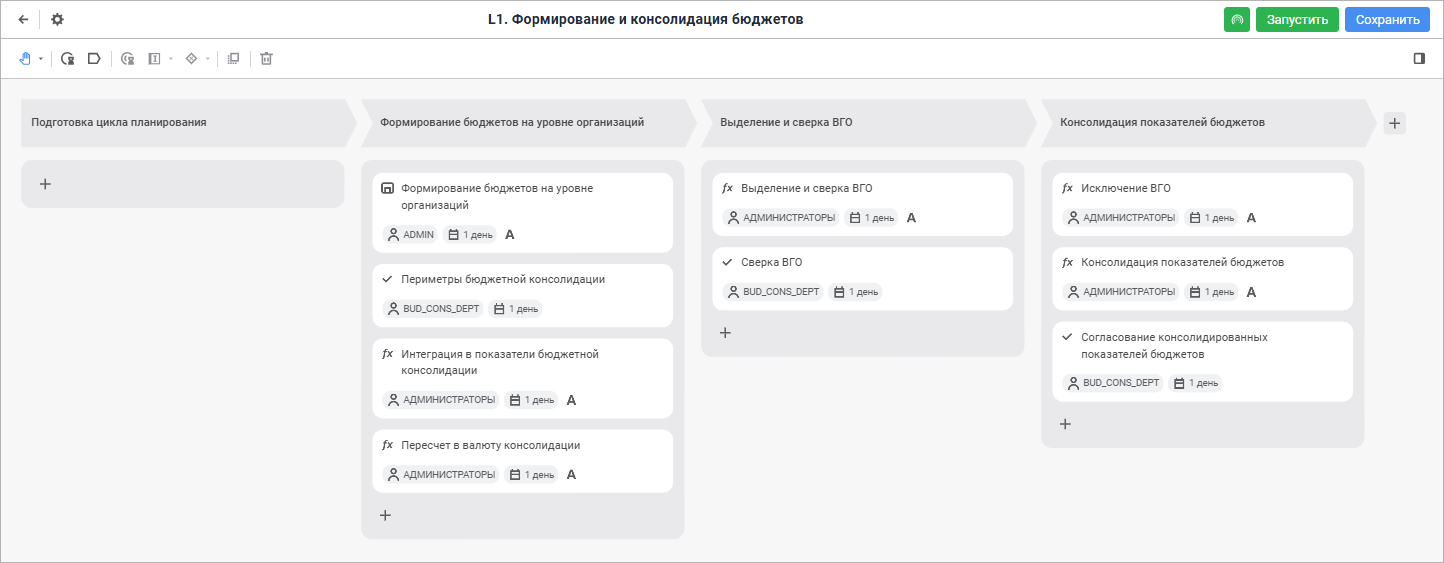Click the pentagon stage shape icon
The height and width of the screenshot is (563, 1444).
coord(94,59)
